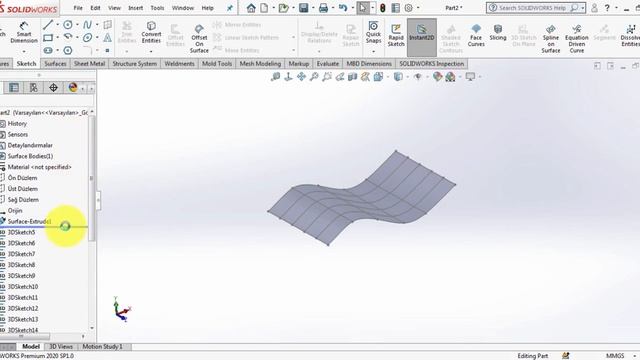The height and width of the screenshot is (360, 640).
Task: Open the DisplayManager color ball tab
Action: [x=73, y=87]
